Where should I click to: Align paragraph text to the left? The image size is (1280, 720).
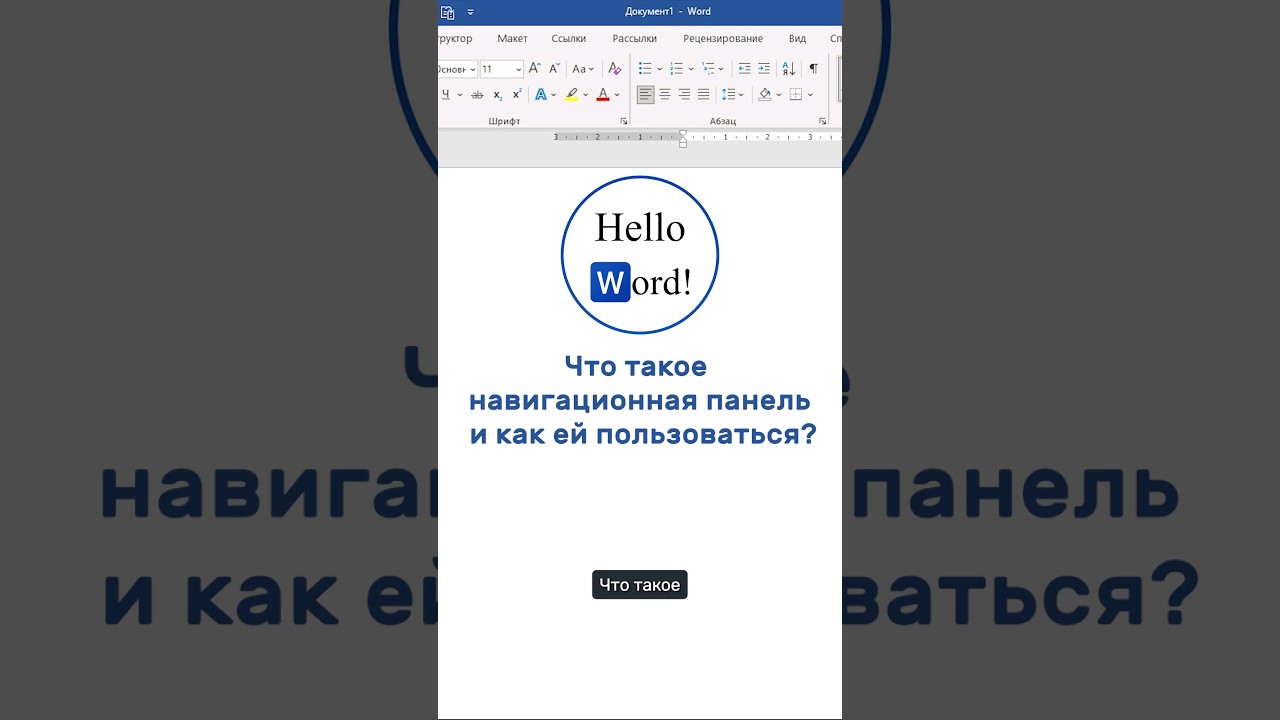pyautogui.click(x=645, y=94)
